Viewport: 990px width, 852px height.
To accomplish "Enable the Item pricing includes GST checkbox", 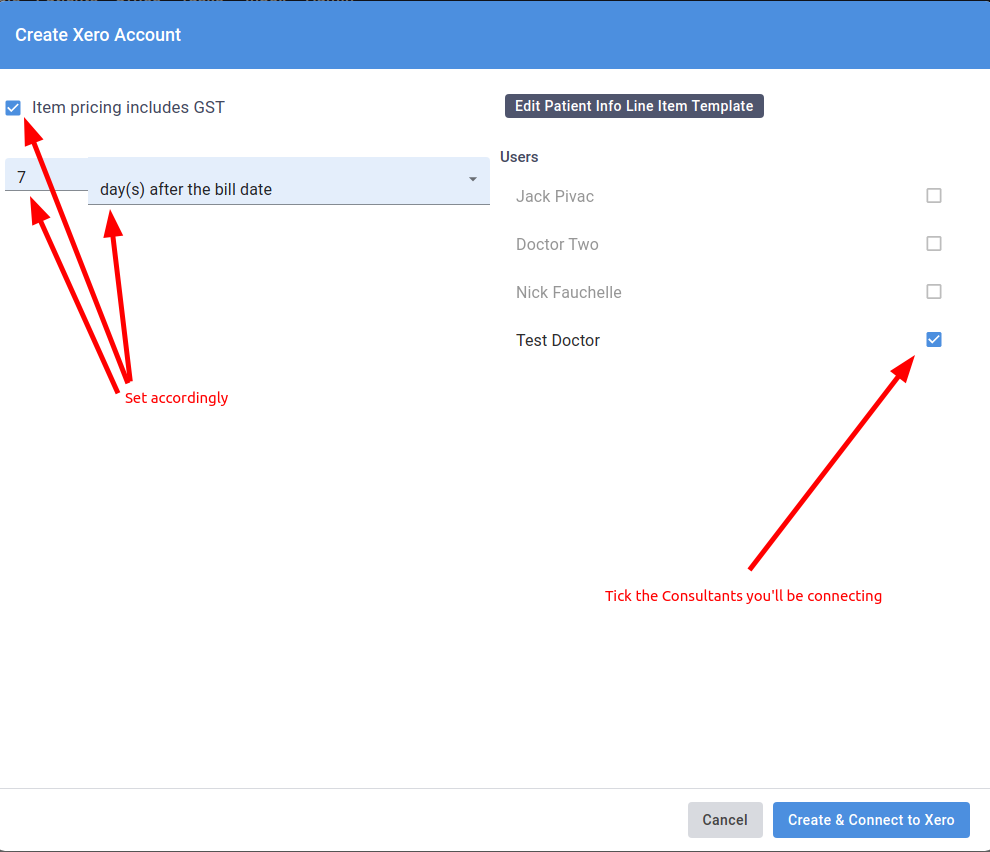I will click(13, 107).
